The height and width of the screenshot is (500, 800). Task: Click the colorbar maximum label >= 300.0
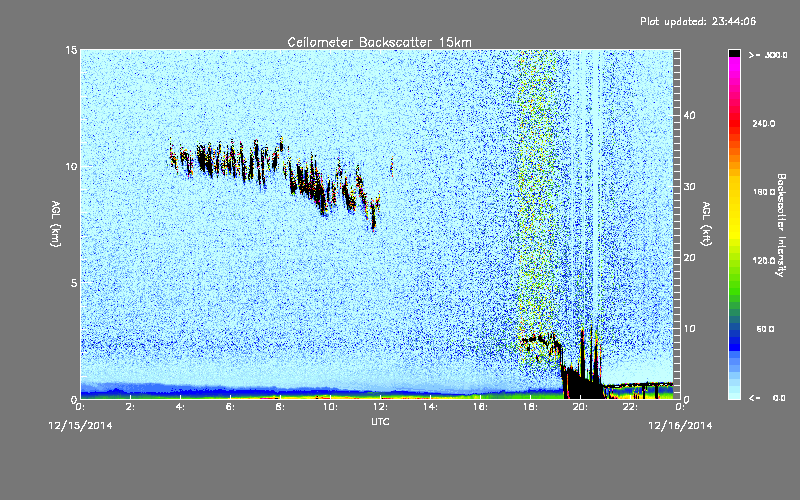(768, 55)
